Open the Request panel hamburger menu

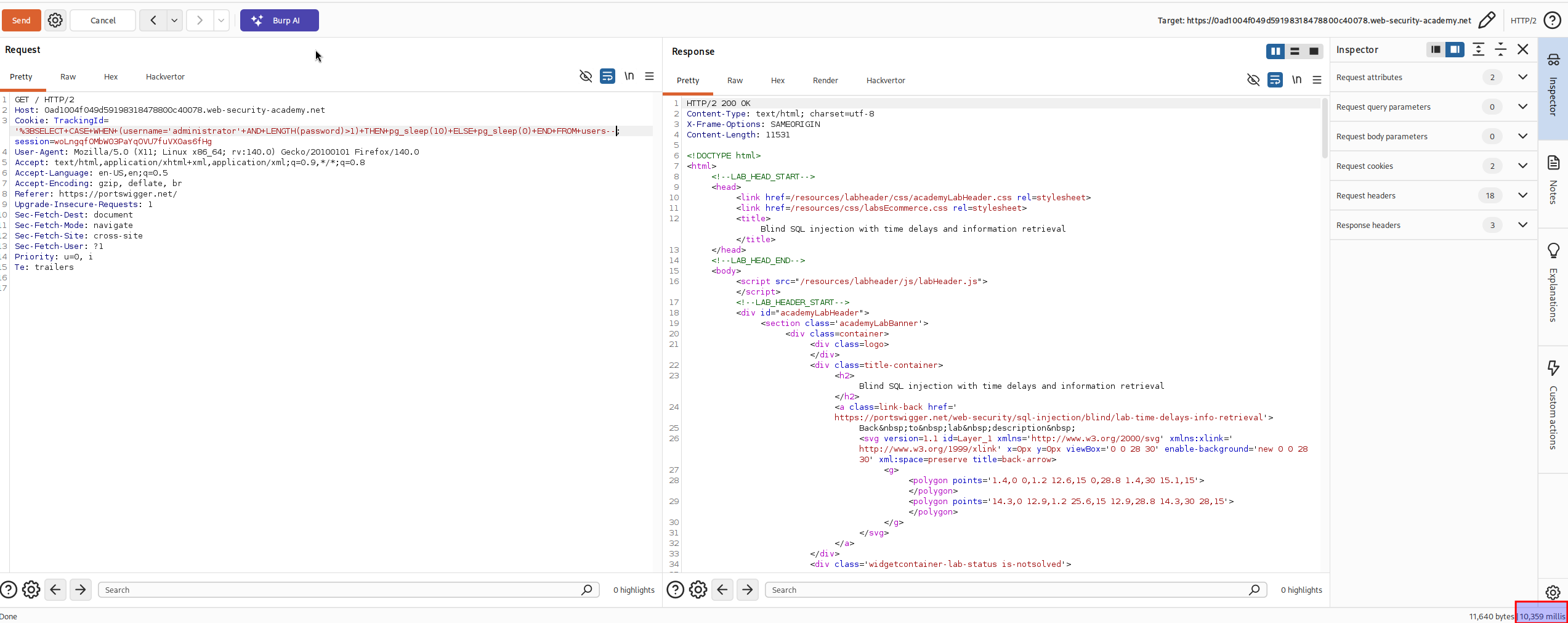649,76
